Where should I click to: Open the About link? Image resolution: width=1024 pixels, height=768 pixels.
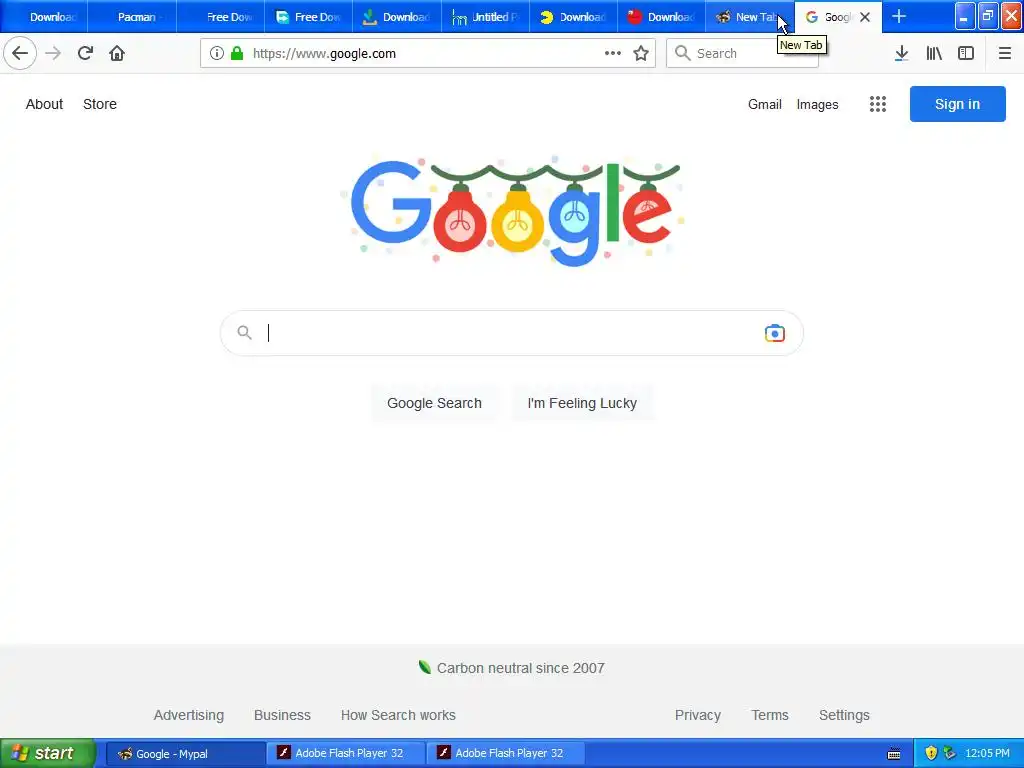[44, 104]
